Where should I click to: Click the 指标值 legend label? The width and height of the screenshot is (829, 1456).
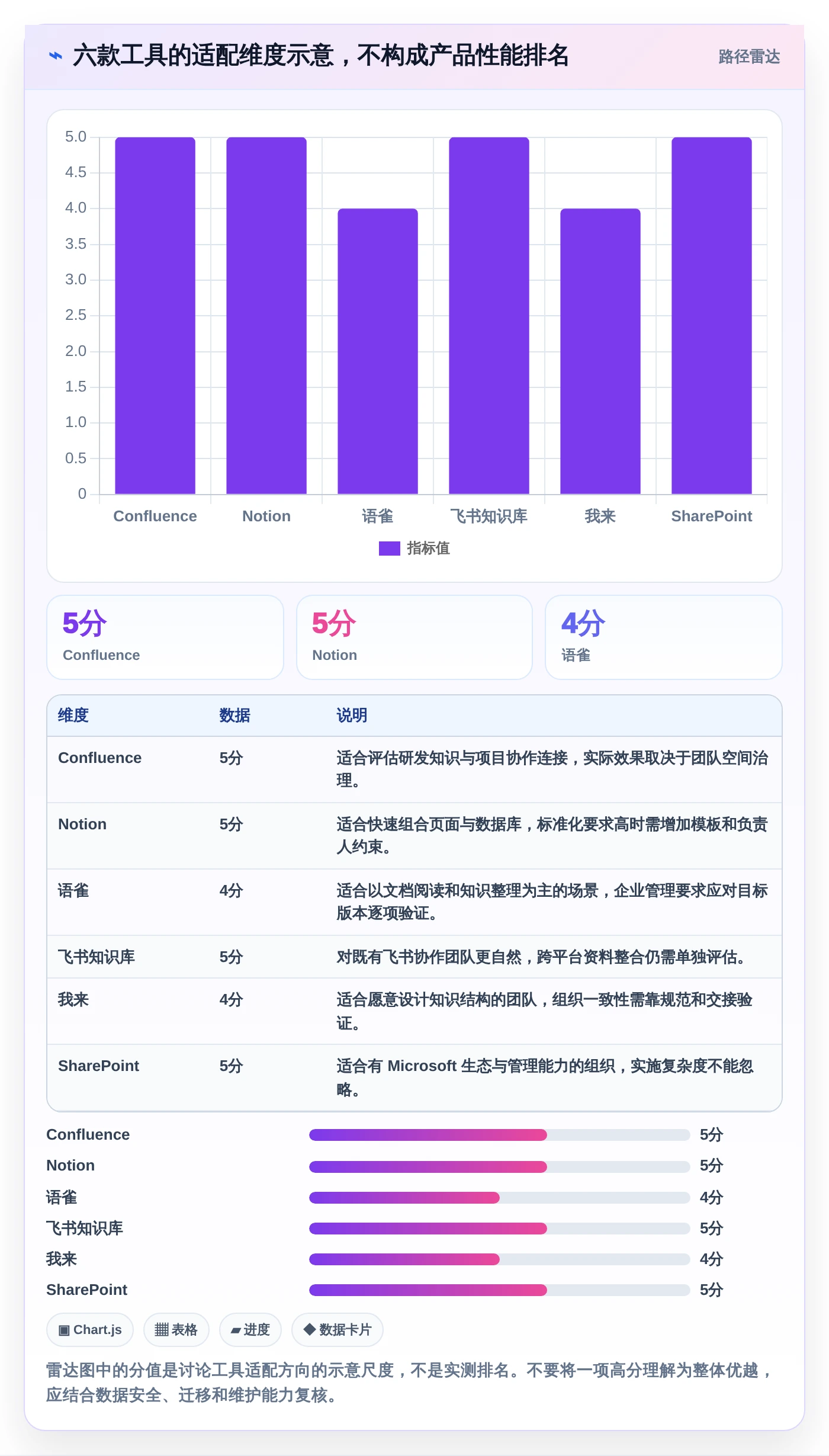pos(429,549)
